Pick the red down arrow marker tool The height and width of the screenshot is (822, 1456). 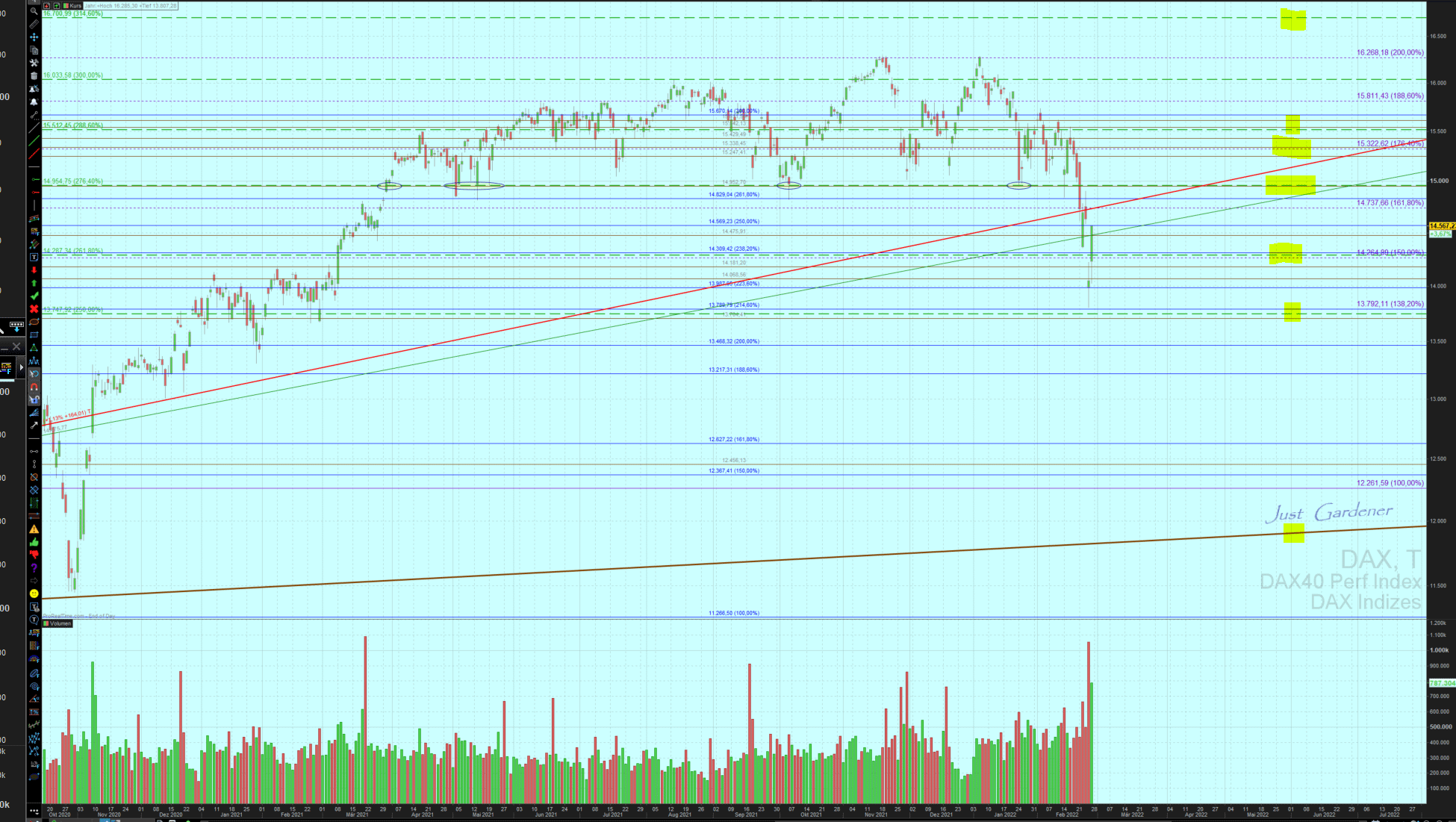[x=34, y=270]
